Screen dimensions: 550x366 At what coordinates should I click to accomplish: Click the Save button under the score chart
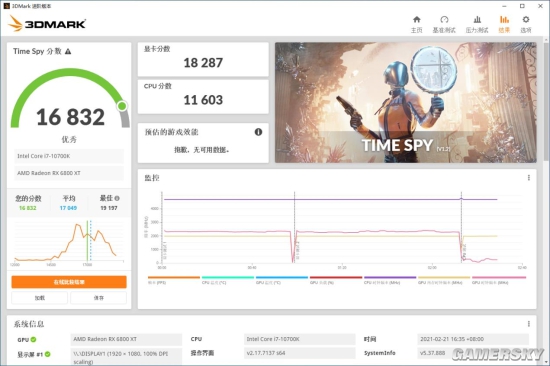coord(99,298)
